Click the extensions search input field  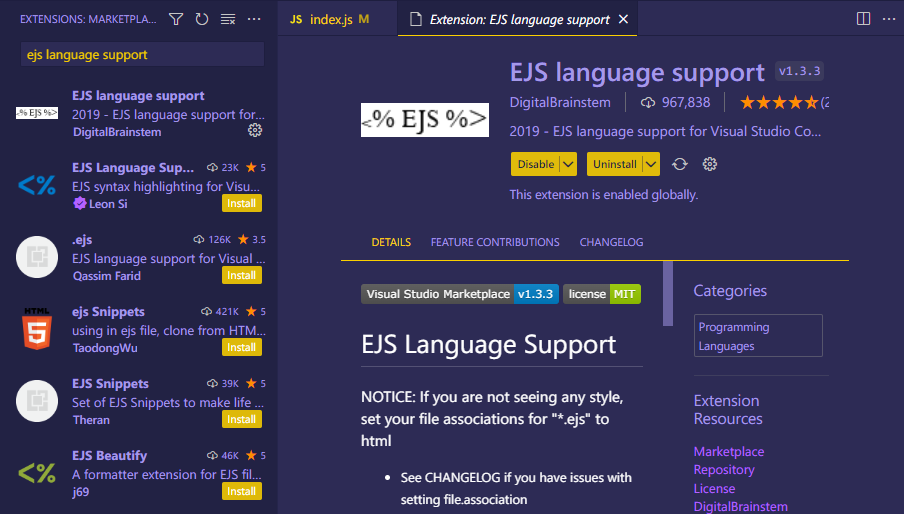coord(142,54)
